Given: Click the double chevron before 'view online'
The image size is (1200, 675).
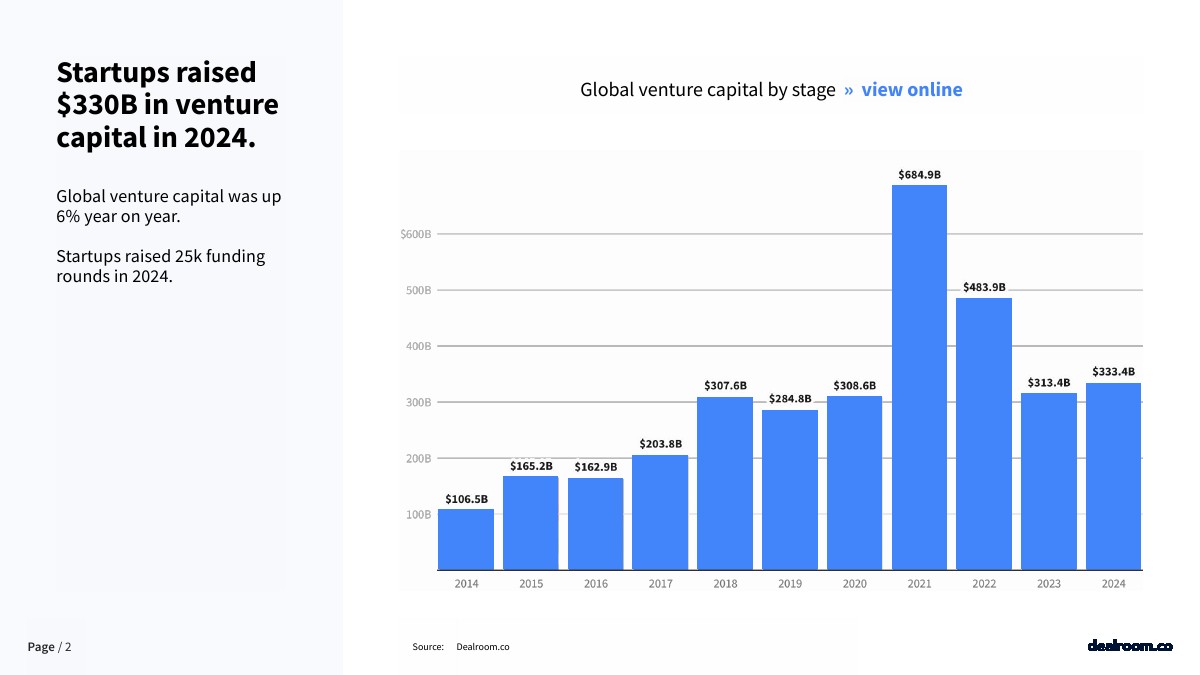Looking at the screenshot, I should tap(848, 90).
